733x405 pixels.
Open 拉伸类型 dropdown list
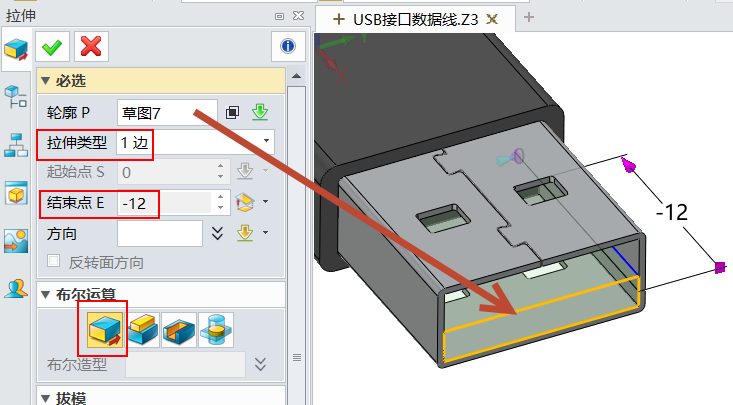(x=266, y=142)
